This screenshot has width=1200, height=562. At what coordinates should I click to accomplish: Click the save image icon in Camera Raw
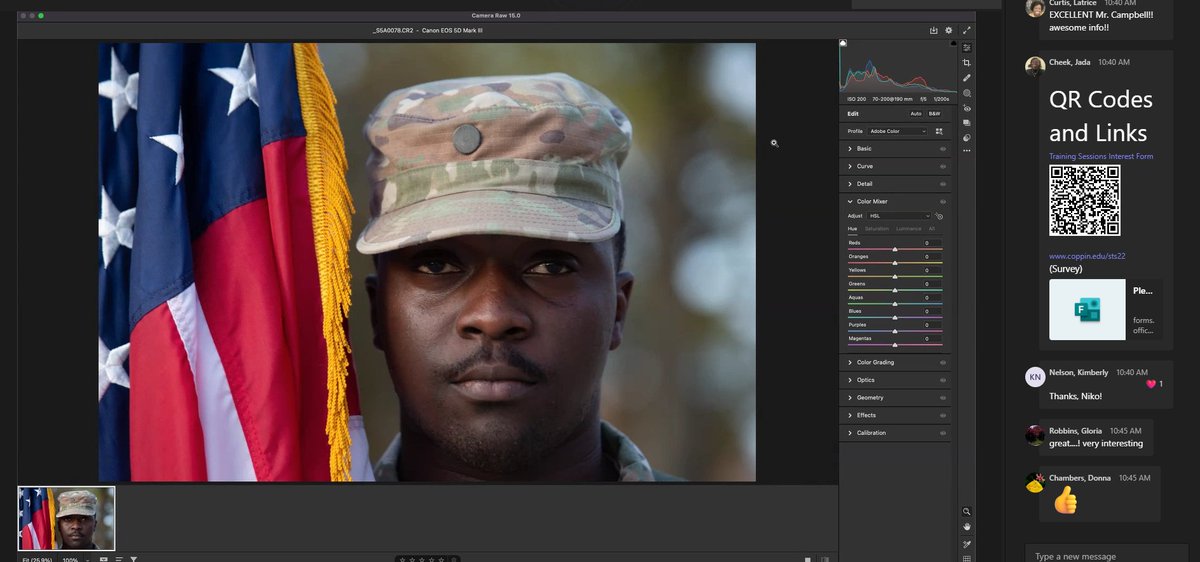click(934, 30)
